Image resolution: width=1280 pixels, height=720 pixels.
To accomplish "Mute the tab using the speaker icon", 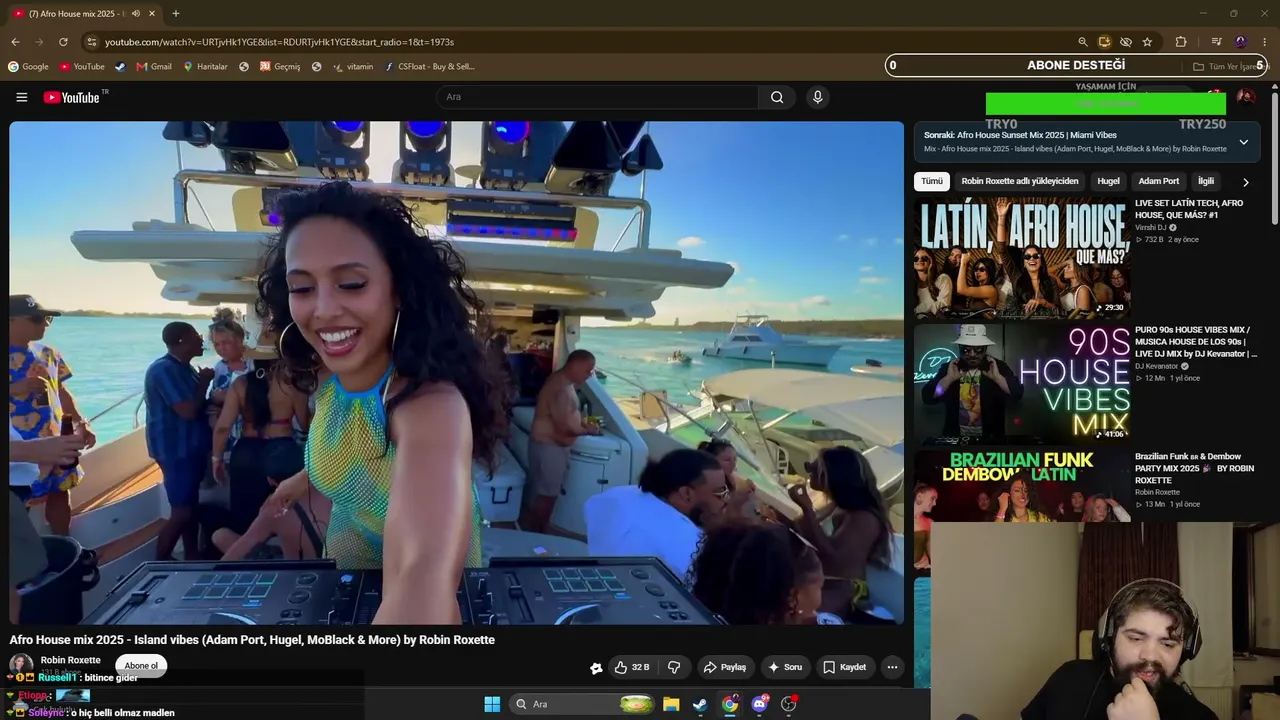I will coord(136,14).
